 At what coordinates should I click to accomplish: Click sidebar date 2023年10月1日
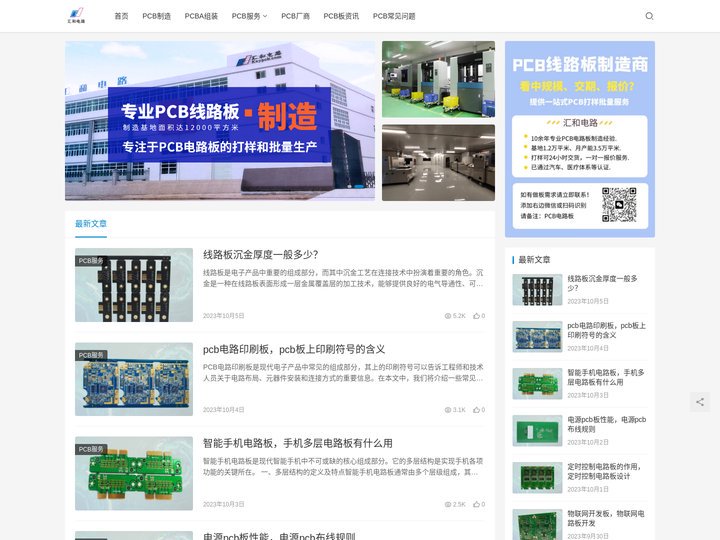[x=588, y=489]
